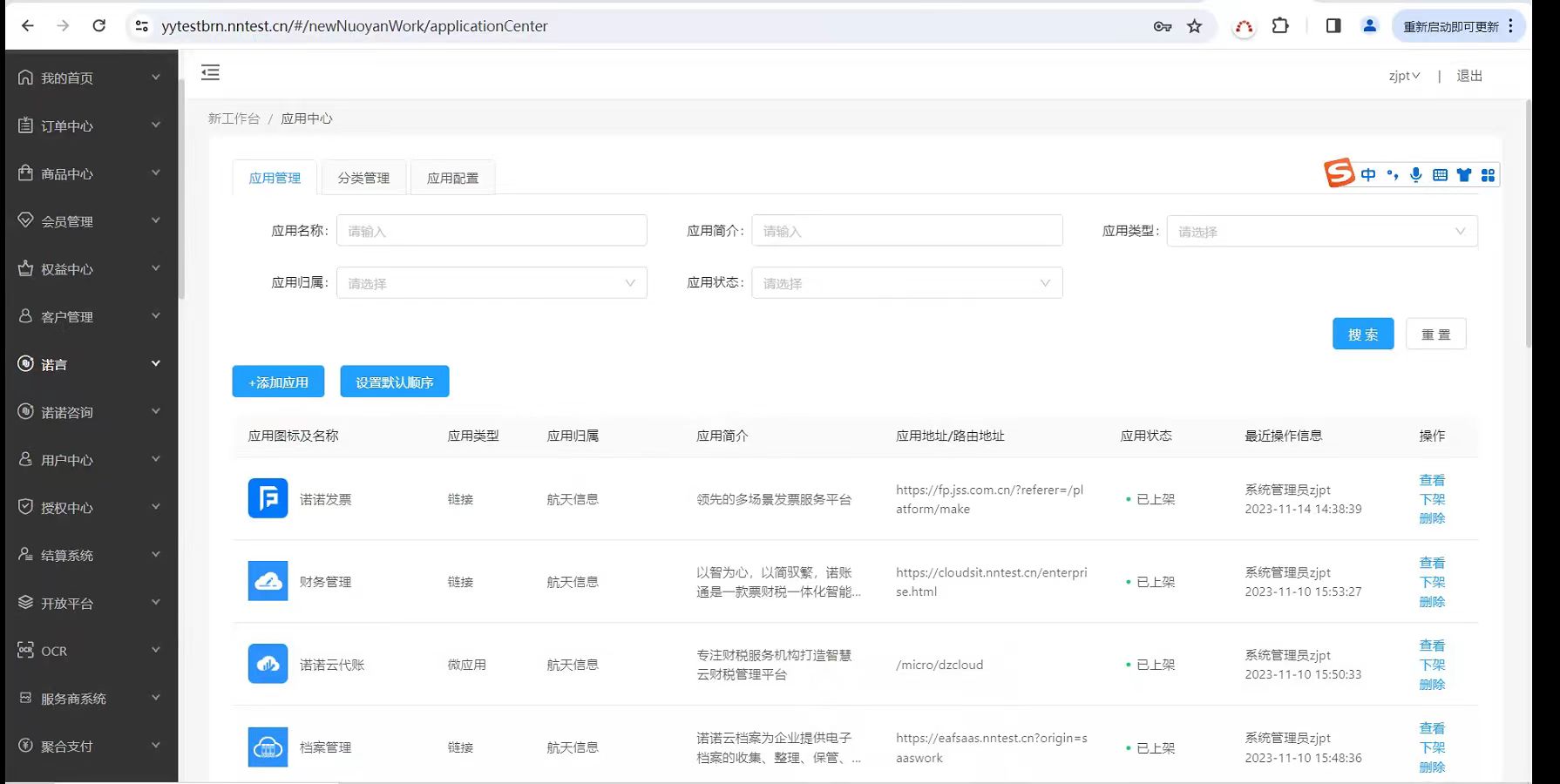Click the Sogou microphone voice input icon
This screenshot has width=1560, height=784.
pyautogui.click(x=1416, y=175)
